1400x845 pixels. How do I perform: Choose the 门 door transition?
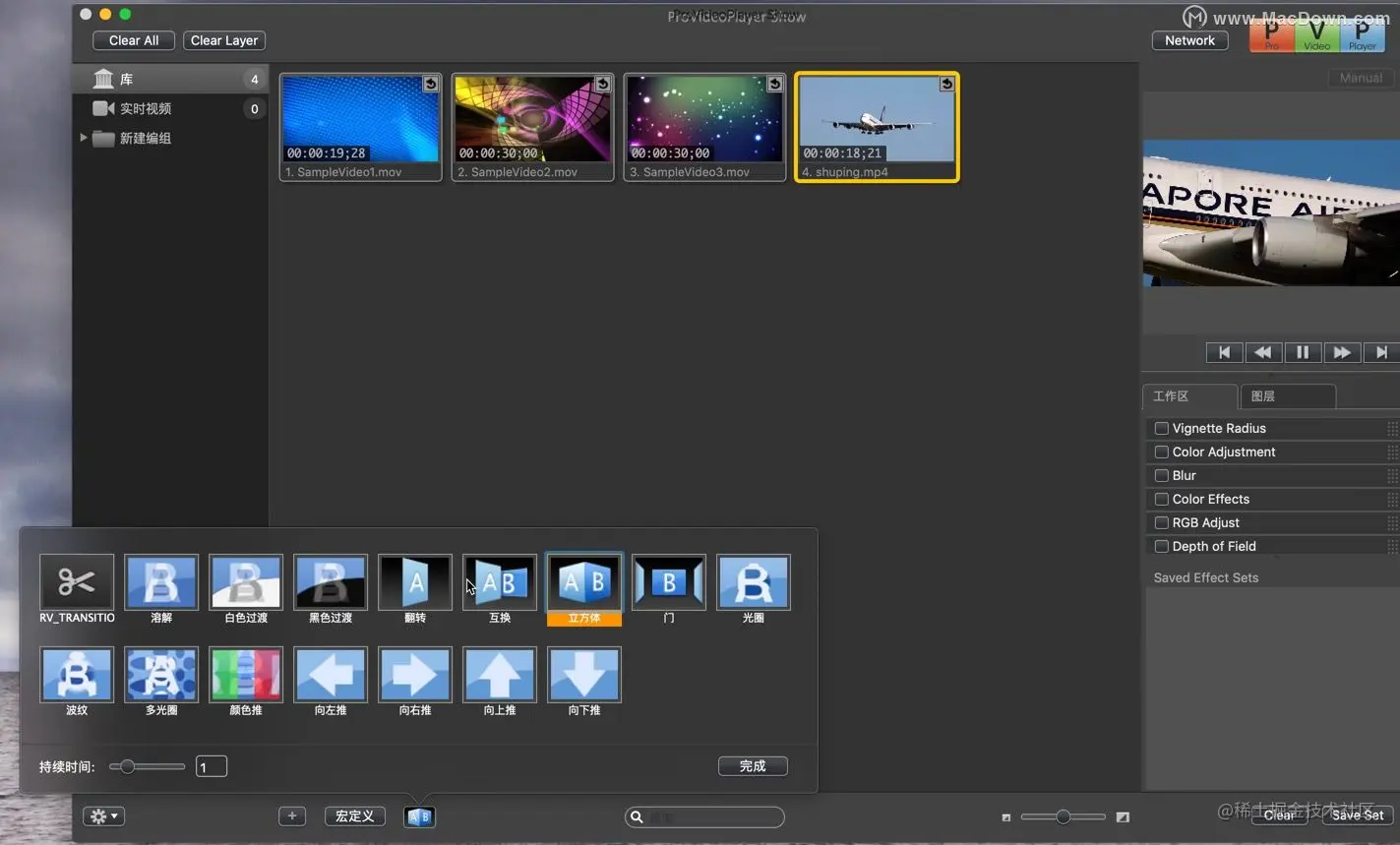[669, 581]
